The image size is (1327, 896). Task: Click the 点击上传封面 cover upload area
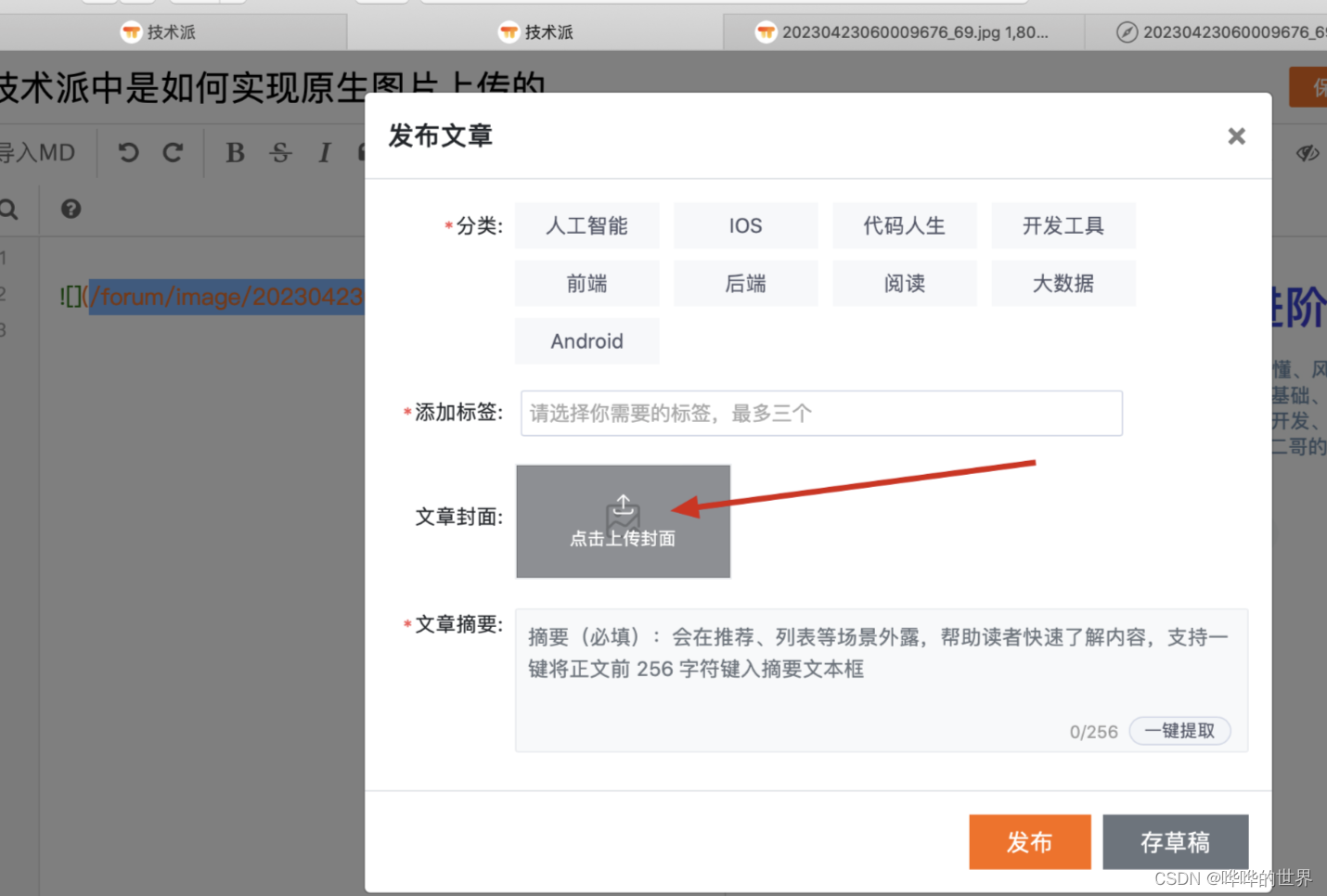pyautogui.click(x=623, y=521)
